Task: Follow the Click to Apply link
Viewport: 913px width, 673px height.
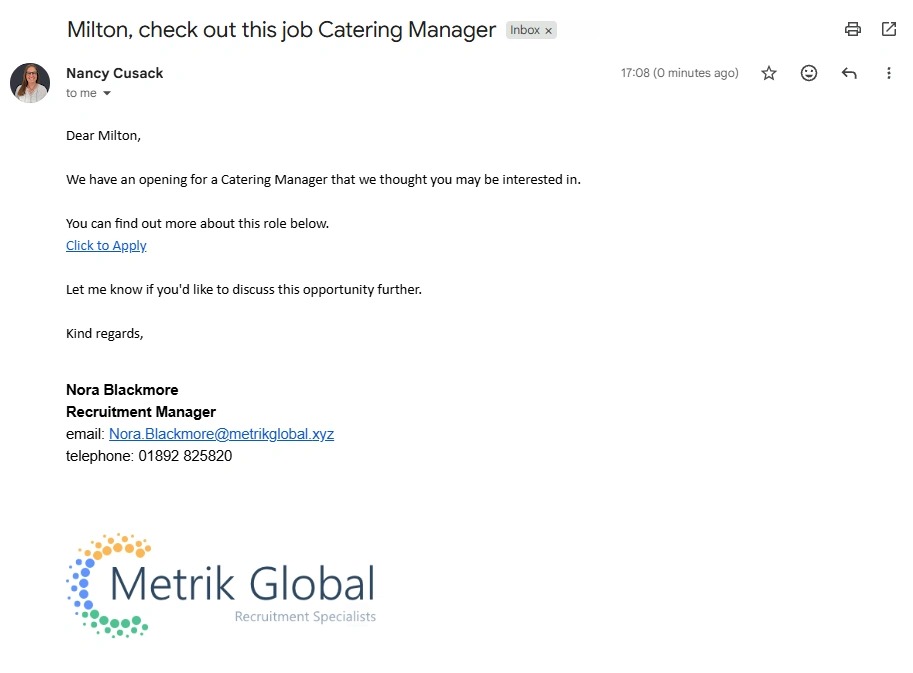Action: click(x=106, y=246)
